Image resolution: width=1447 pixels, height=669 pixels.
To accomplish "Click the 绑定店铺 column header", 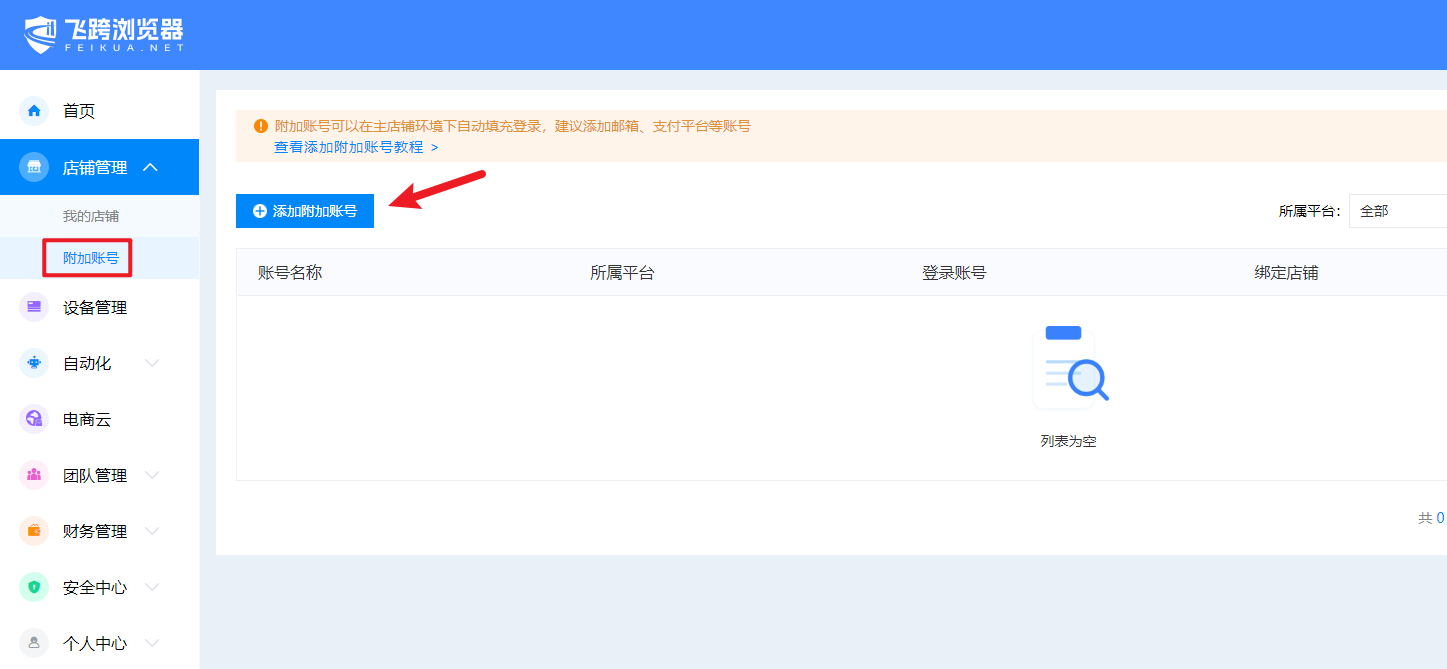I will tap(1286, 272).
